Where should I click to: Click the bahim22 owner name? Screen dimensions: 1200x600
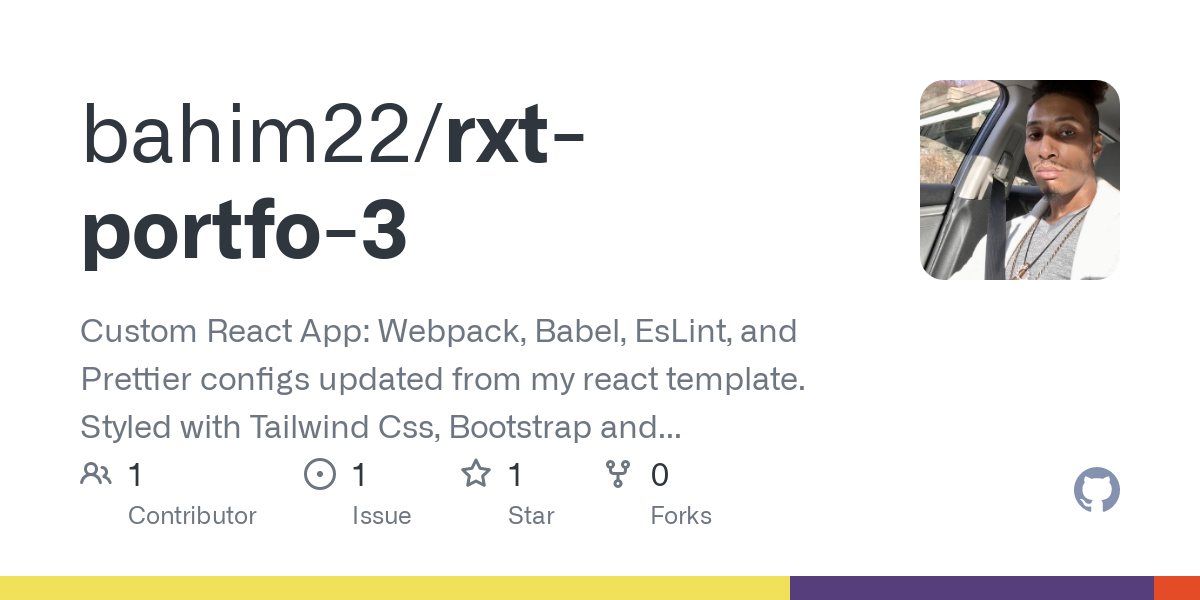[x=254, y=136]
